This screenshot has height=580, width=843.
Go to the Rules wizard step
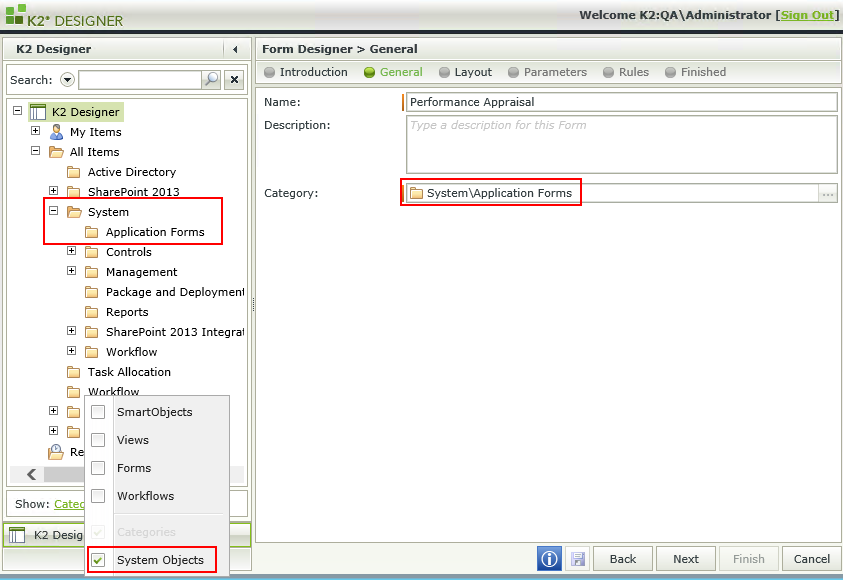(626, 72)
